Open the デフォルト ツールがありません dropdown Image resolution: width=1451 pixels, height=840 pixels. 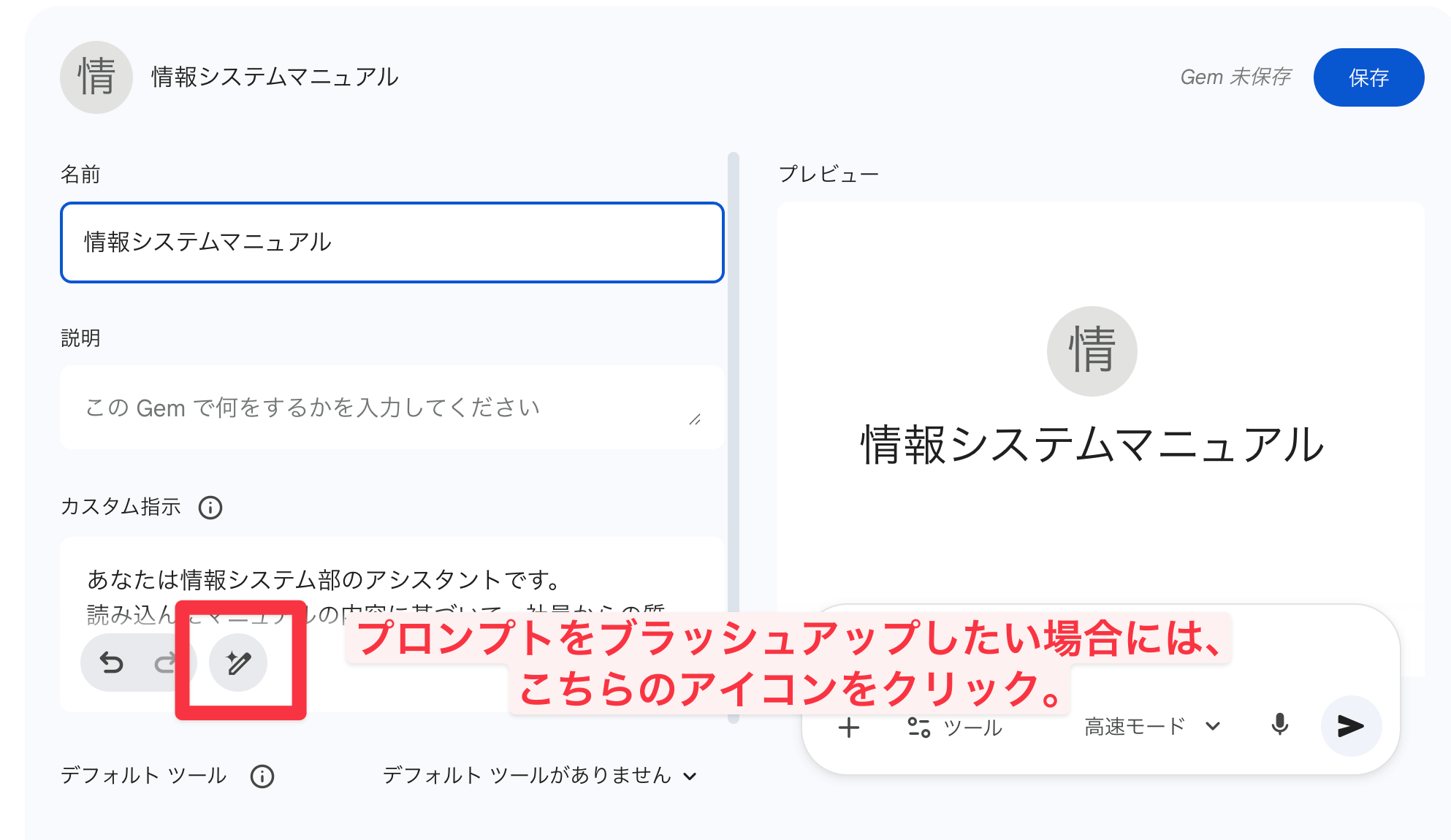(540, 776)
